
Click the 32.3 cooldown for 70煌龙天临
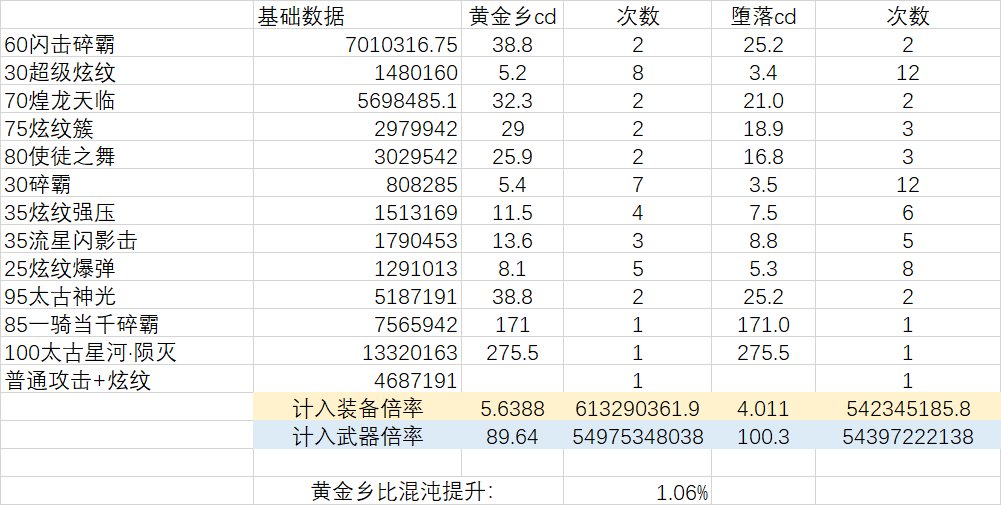(x=512, y=100)
